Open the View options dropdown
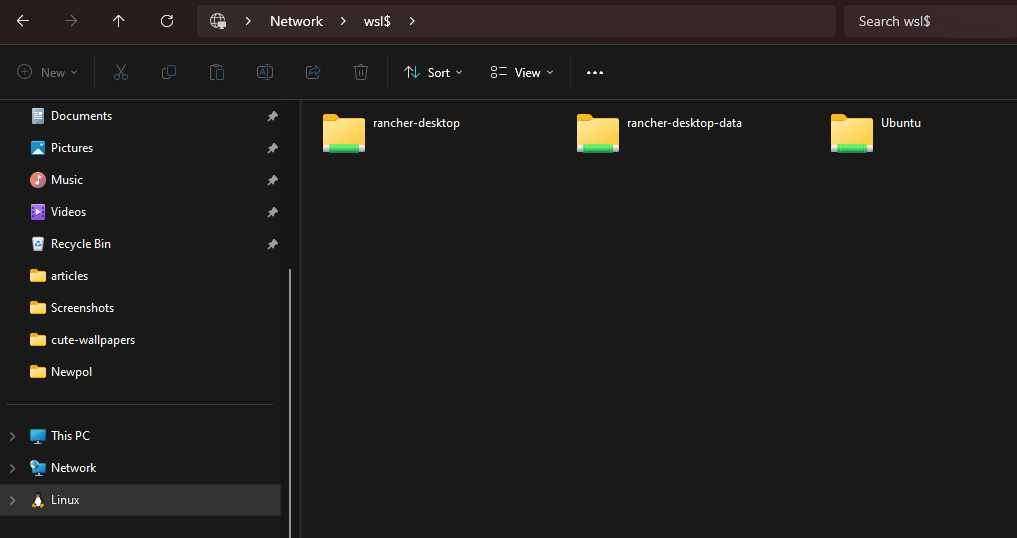The image size is (1017, 538). (522, 72)
